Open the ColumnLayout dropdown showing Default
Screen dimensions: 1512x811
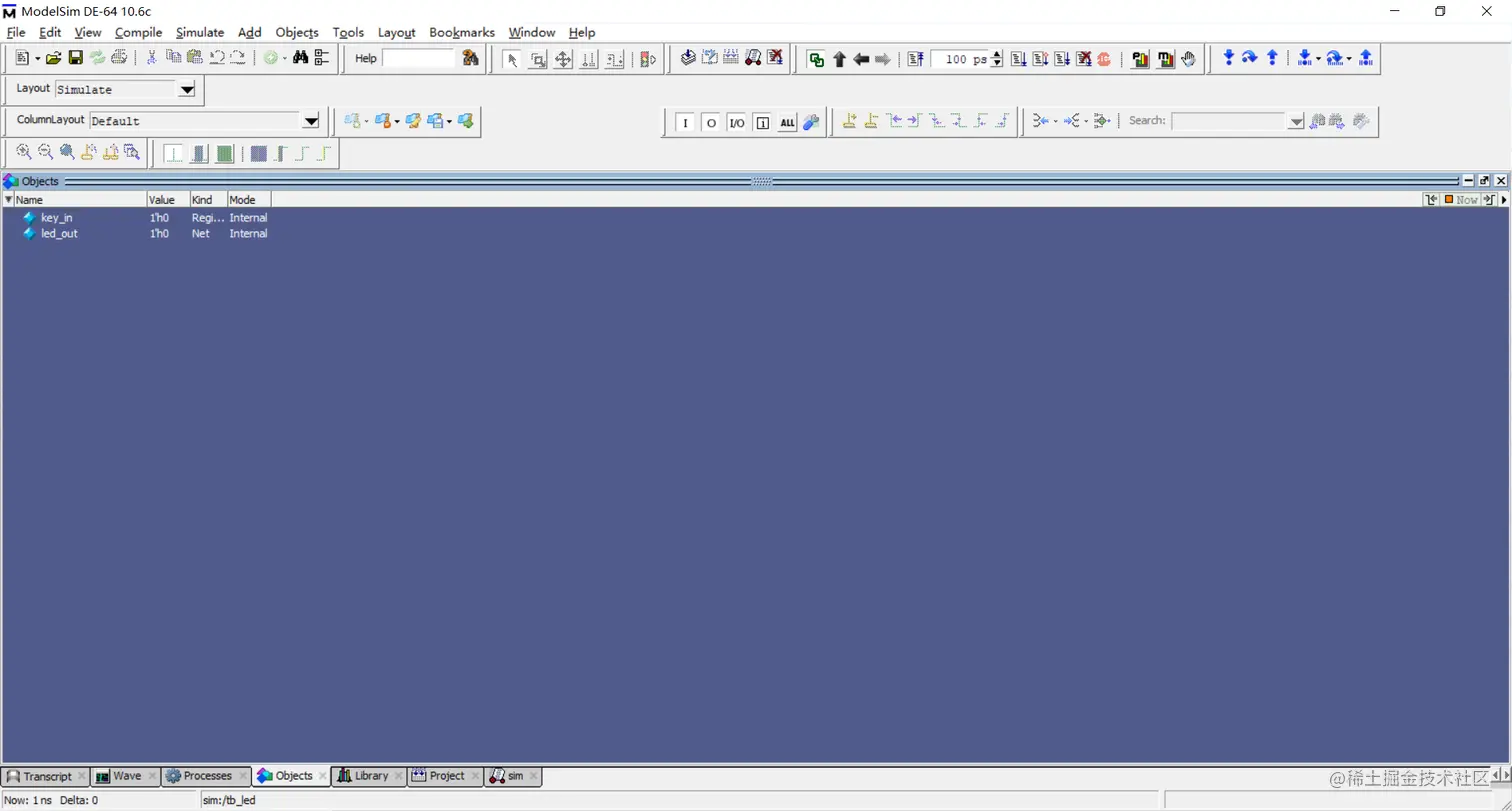(311, 121)
